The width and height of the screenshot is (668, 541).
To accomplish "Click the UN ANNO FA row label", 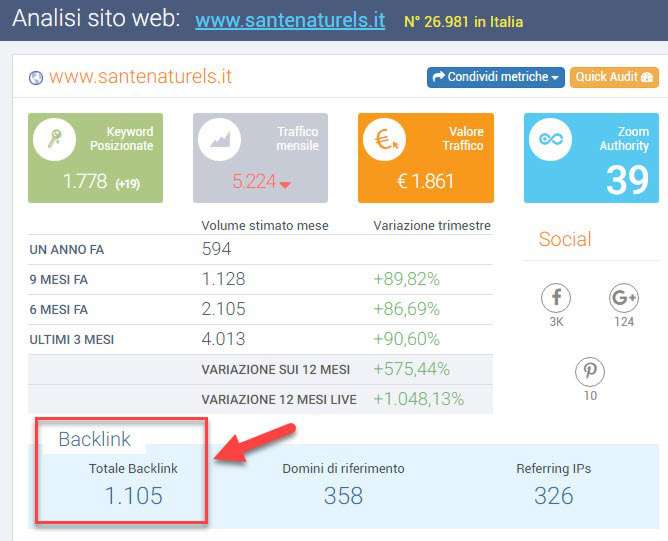I will [x=67, y=250].
